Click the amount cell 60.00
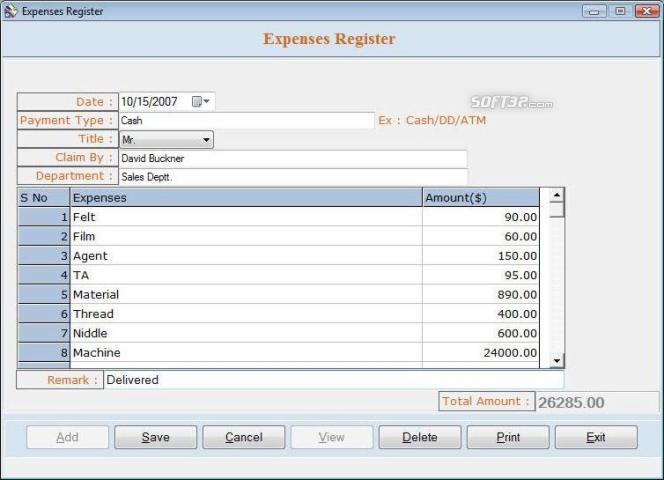The height and width of the screenshot is (480, 664). pyautogui.click(x=481, y=236)
